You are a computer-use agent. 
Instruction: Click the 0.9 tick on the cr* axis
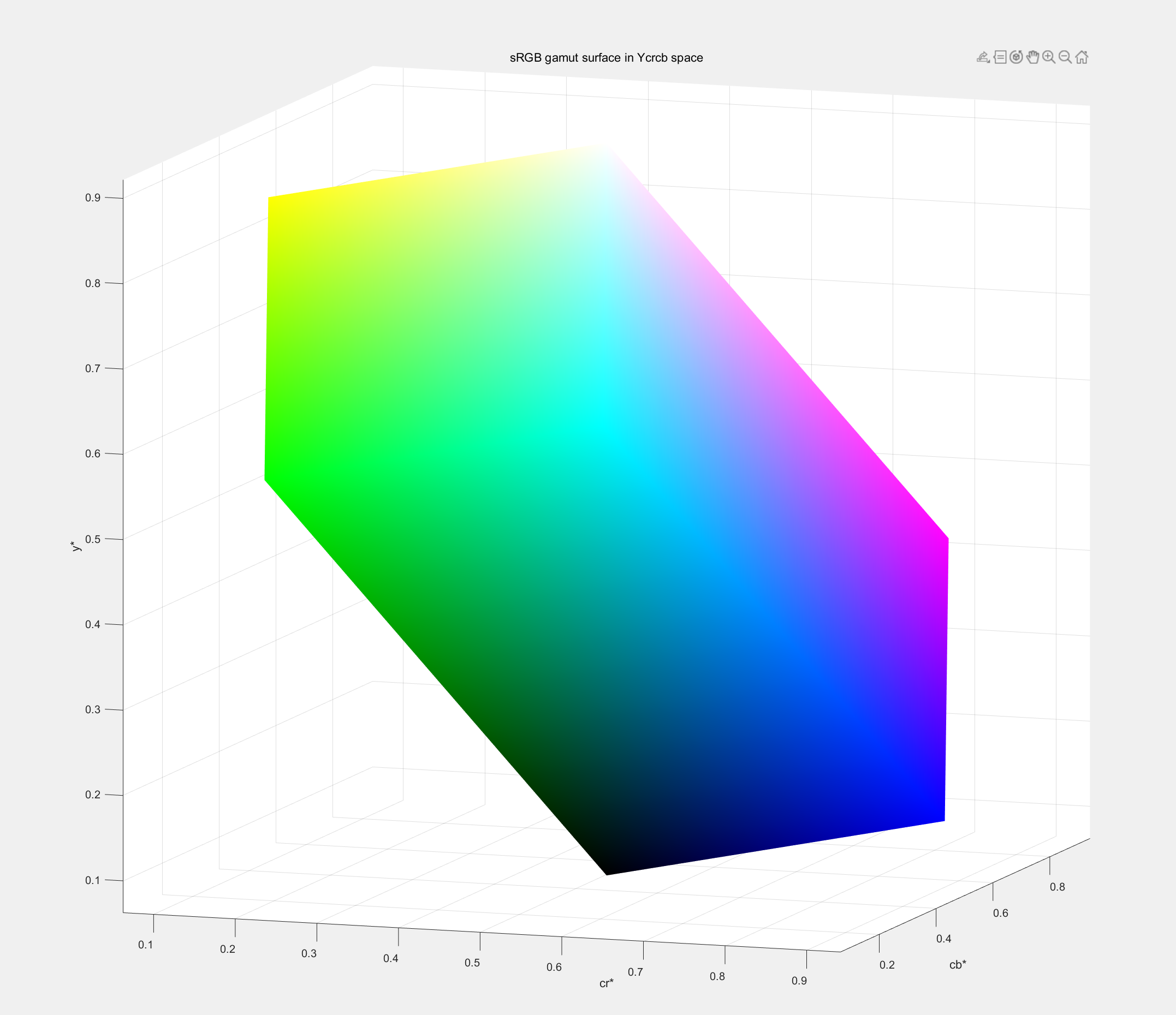point(799,981)
